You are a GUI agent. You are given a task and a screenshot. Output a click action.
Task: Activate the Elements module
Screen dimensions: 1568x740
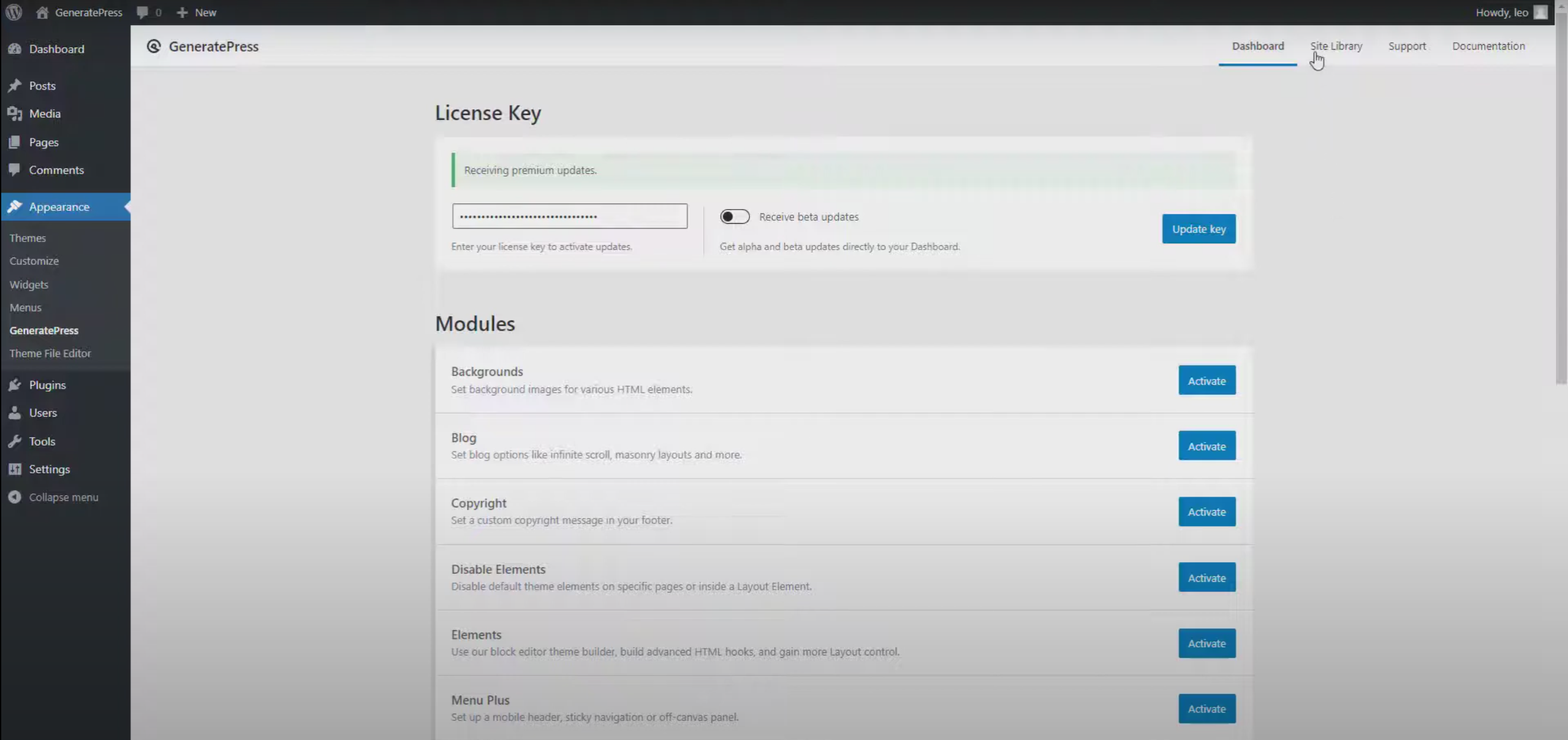pos(1206,643)
